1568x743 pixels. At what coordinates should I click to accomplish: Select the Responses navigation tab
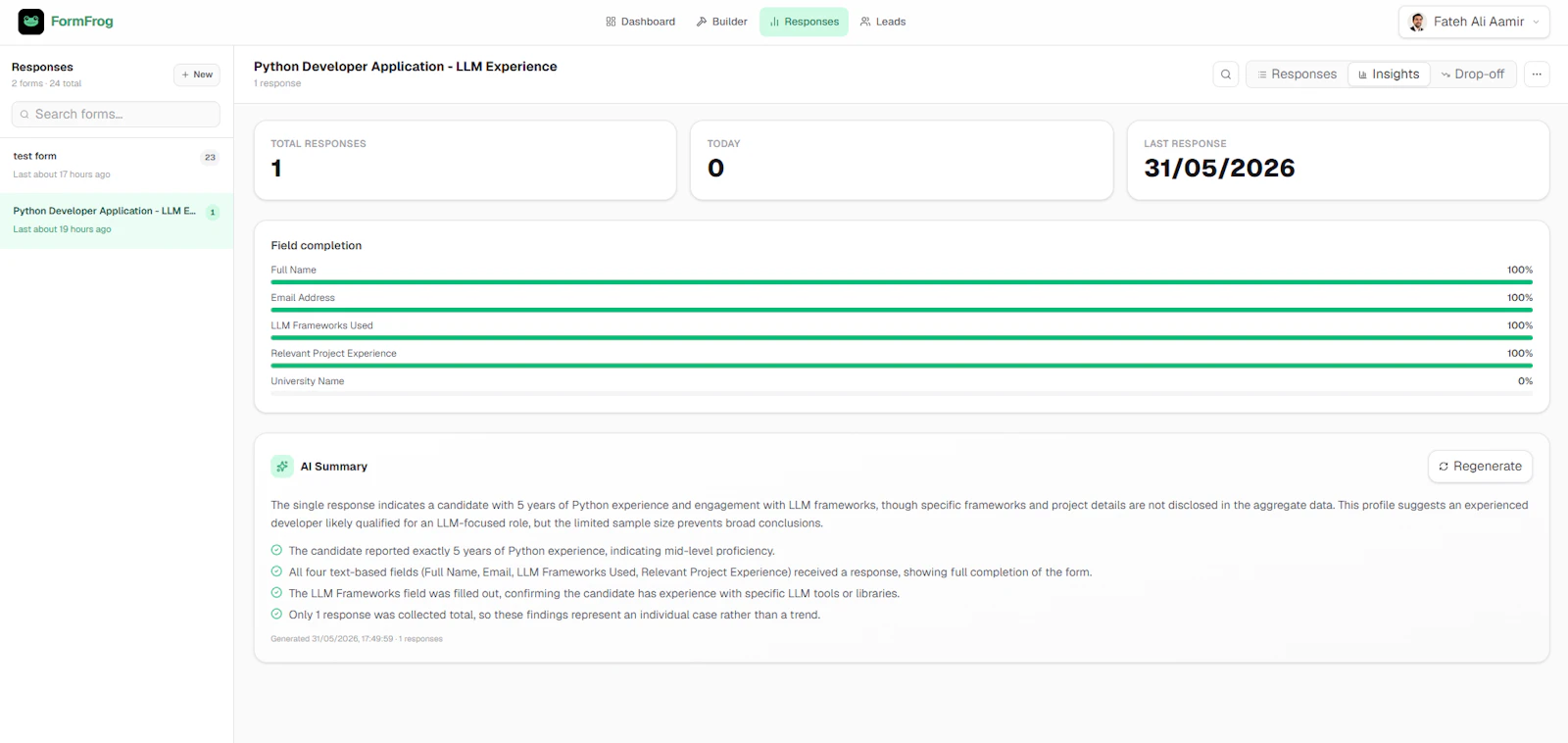click(804, 22)
